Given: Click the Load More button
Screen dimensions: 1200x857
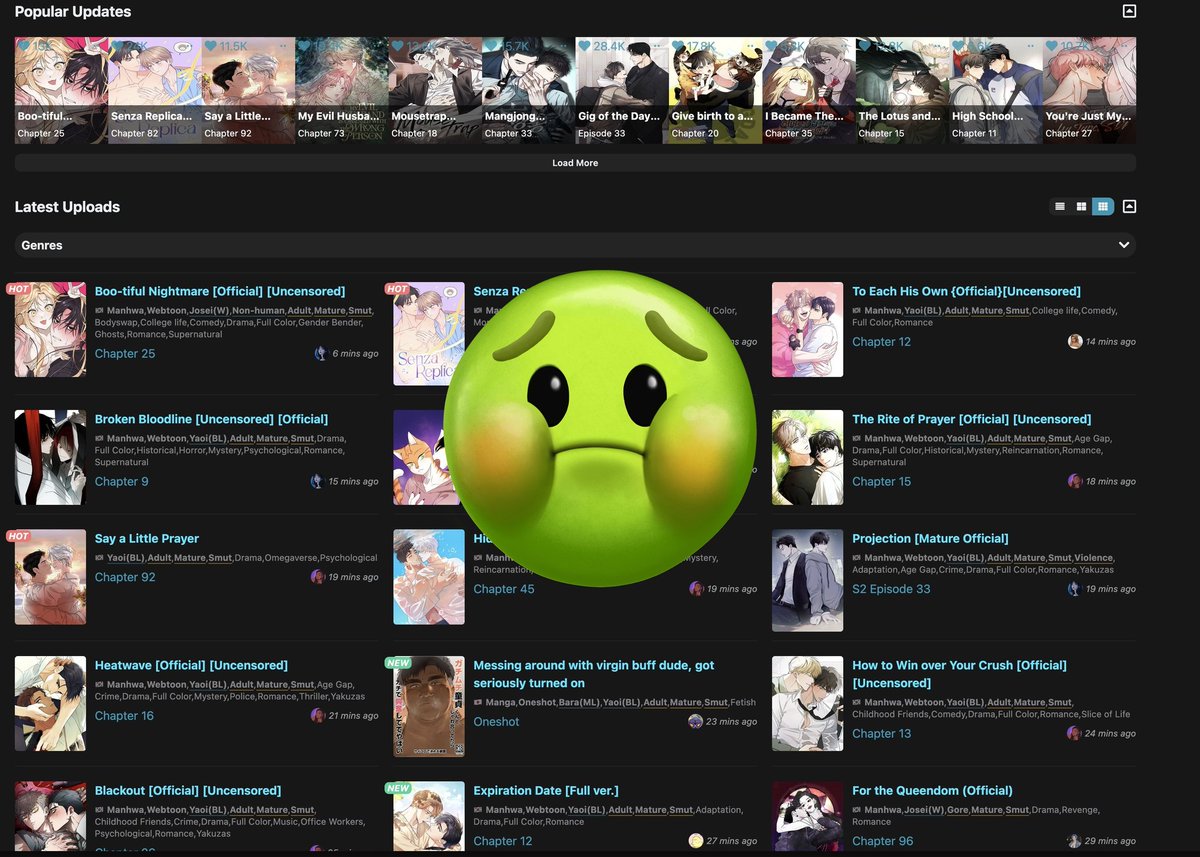Looking at the screenshot, I should pos(575,163).
